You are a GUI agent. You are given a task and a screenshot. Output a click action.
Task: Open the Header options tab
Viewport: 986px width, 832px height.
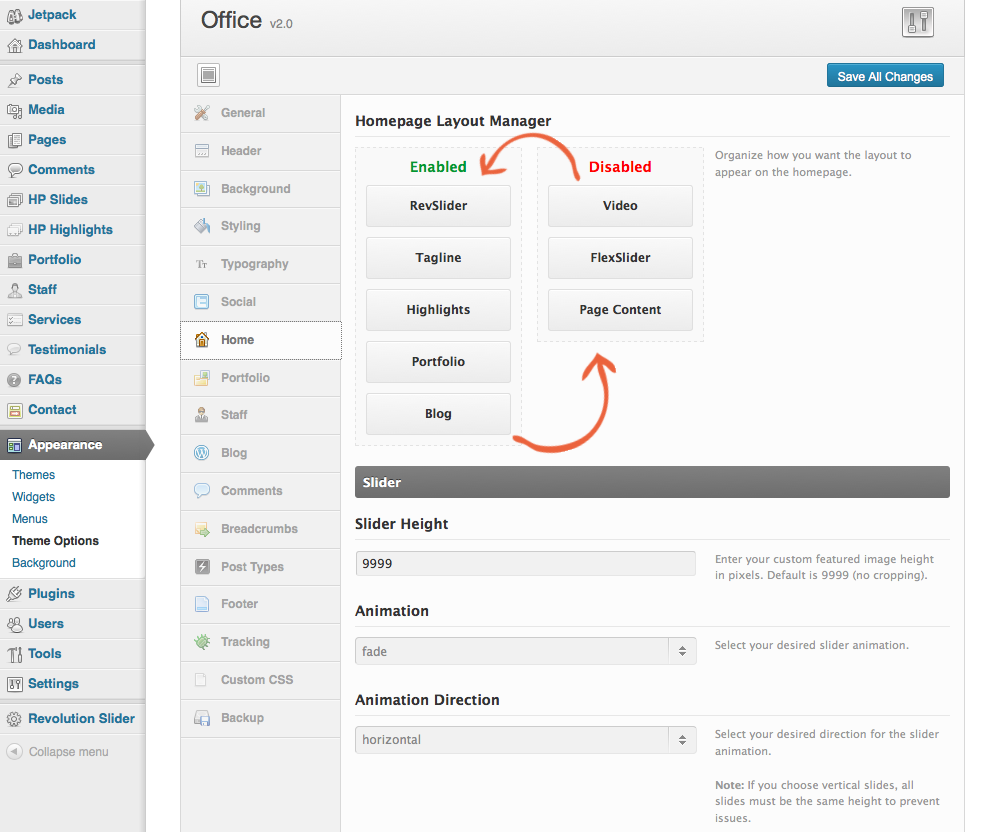coord(260,151)
